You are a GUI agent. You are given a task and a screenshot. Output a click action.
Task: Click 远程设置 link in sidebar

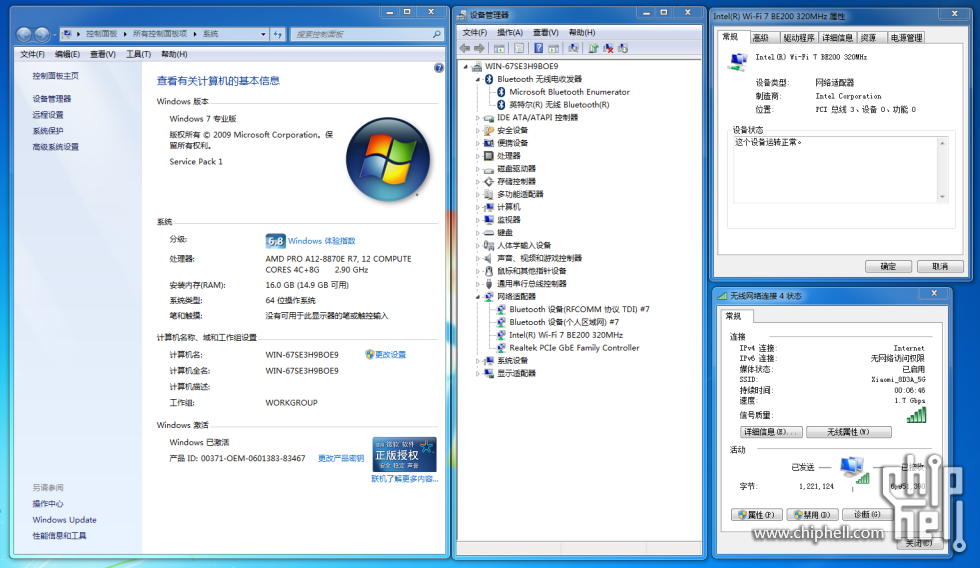pyautogui.click(x=48, y=115)
